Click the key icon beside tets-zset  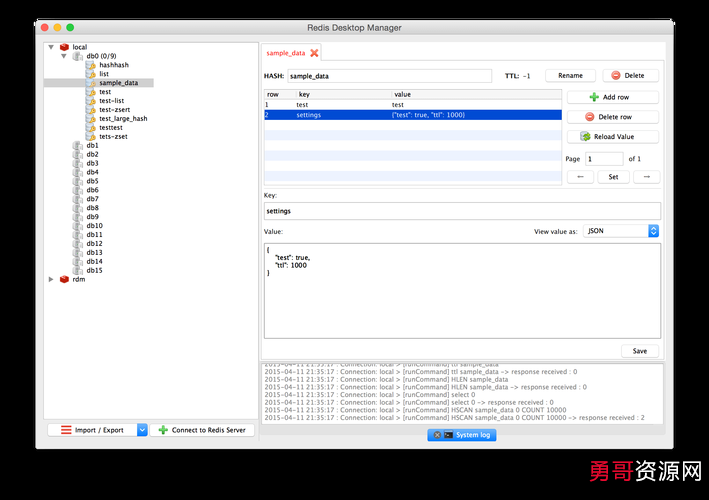(90, 136)
